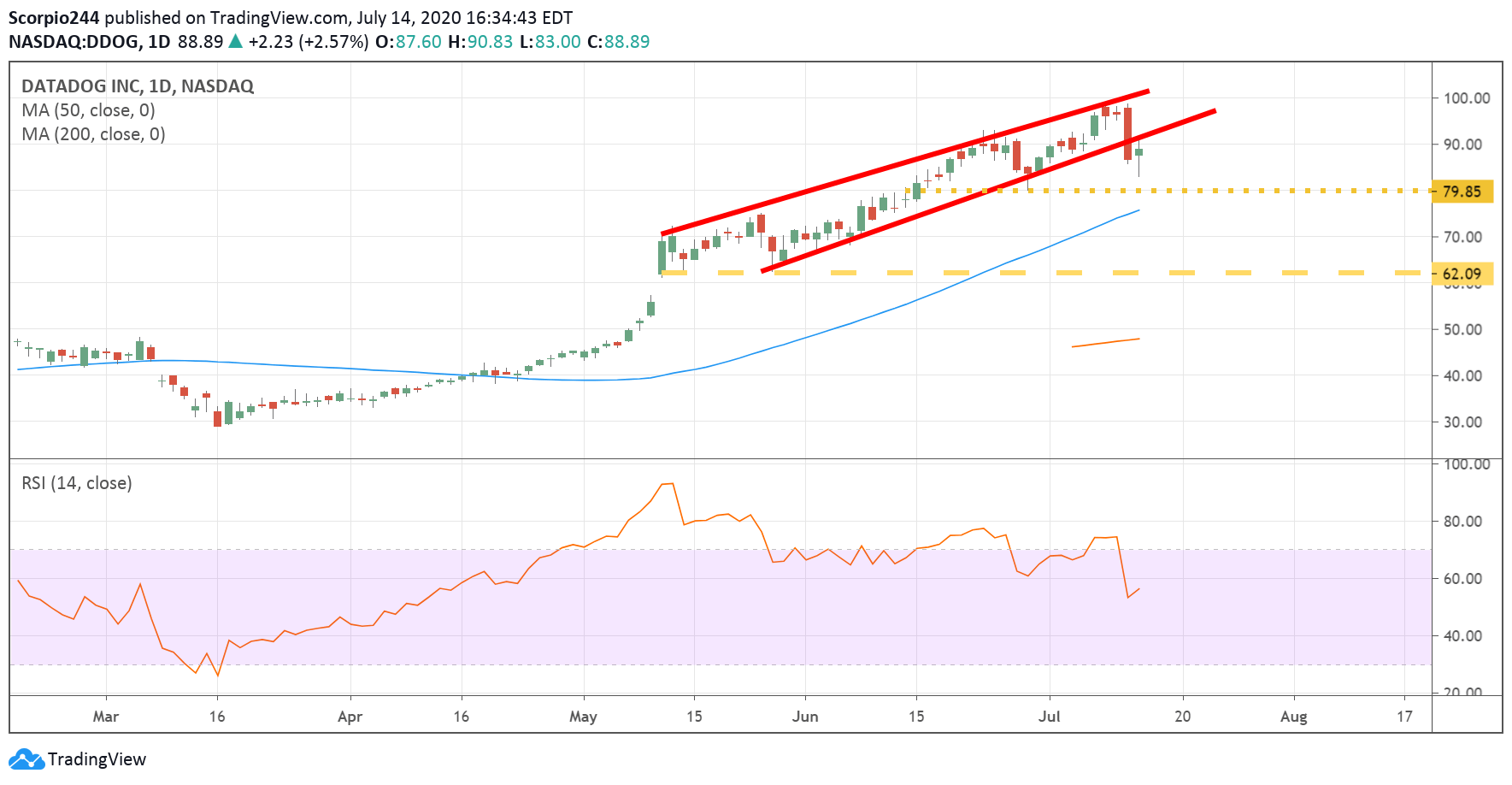Screen dimensions: 1512x785
Task: Click the Apr date label on time axis
Action: pyautogui.click(x=350, y=717)
